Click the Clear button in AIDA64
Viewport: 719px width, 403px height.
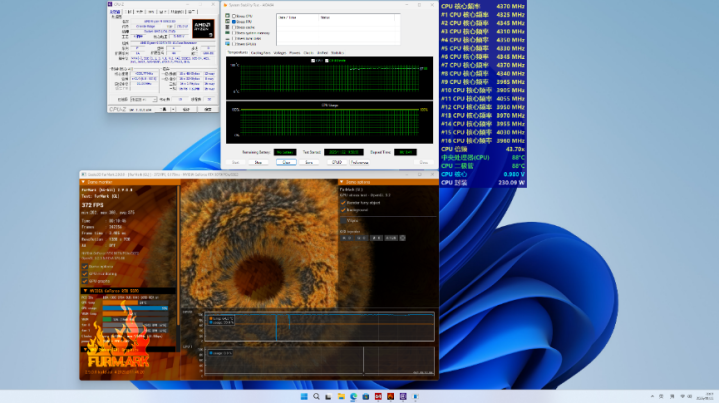pos(285,161)
